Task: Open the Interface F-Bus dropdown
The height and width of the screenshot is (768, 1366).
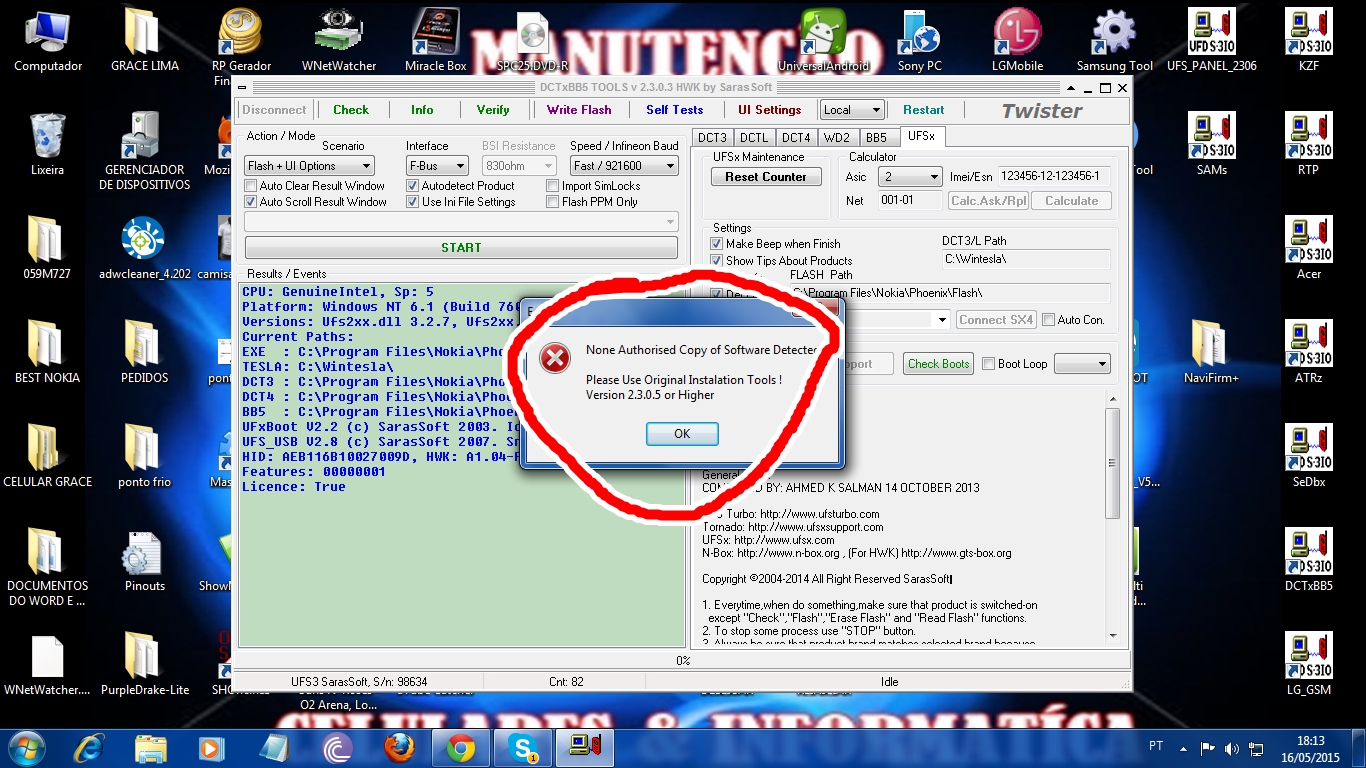Action: 437,166
